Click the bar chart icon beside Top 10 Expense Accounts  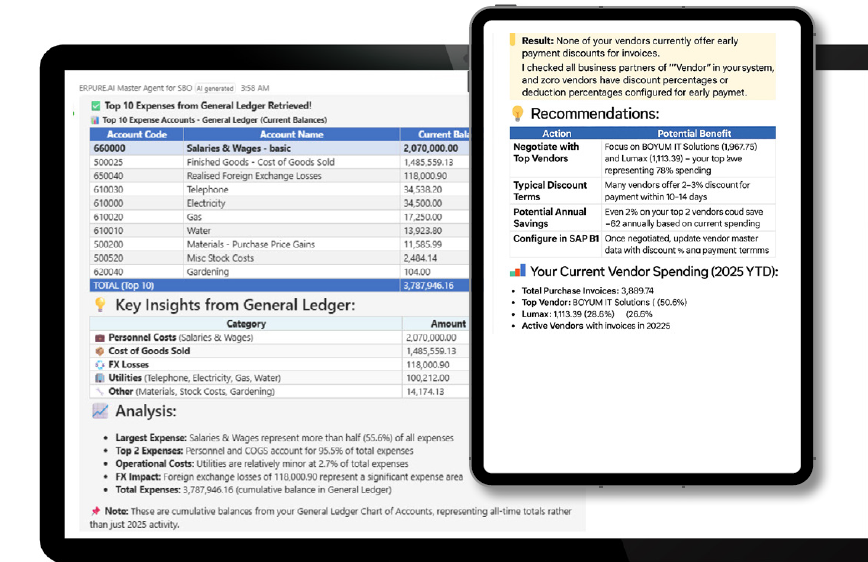coord(96,119)
